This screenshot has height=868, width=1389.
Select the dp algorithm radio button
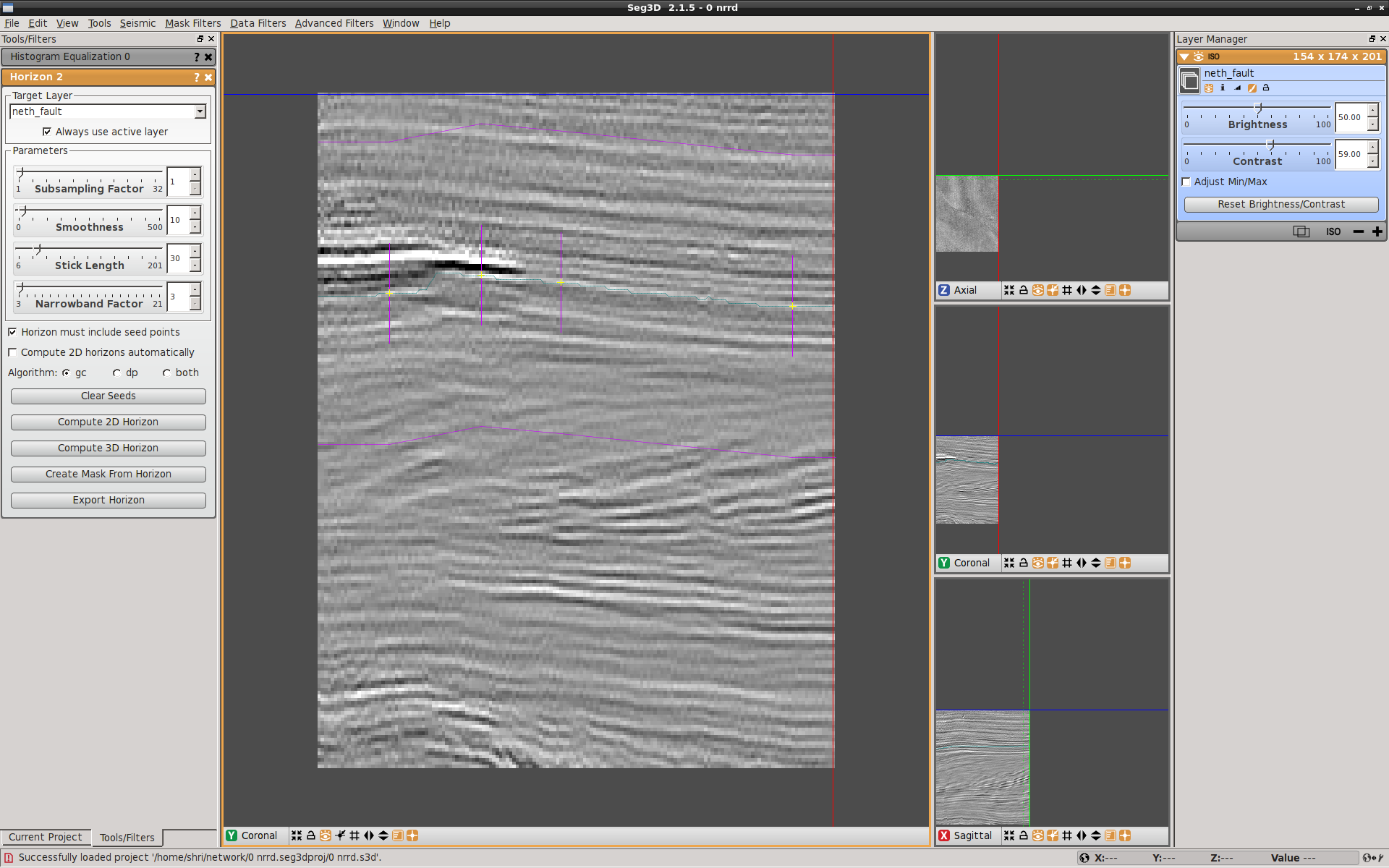(116, 373)
